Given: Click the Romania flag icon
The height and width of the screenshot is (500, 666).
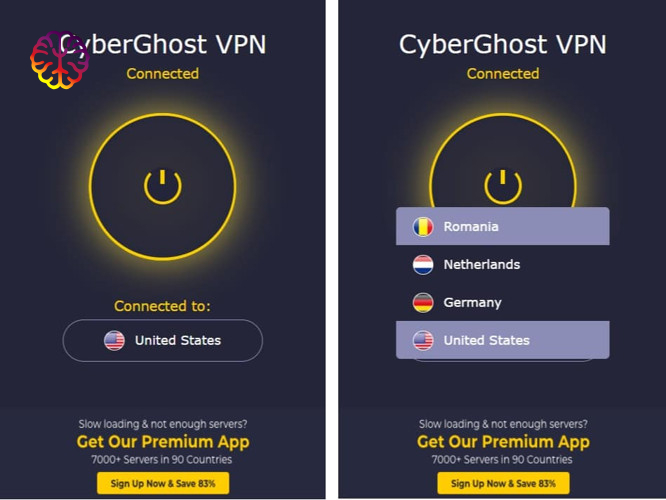Looking at the screenshot, I should [423, 226].
